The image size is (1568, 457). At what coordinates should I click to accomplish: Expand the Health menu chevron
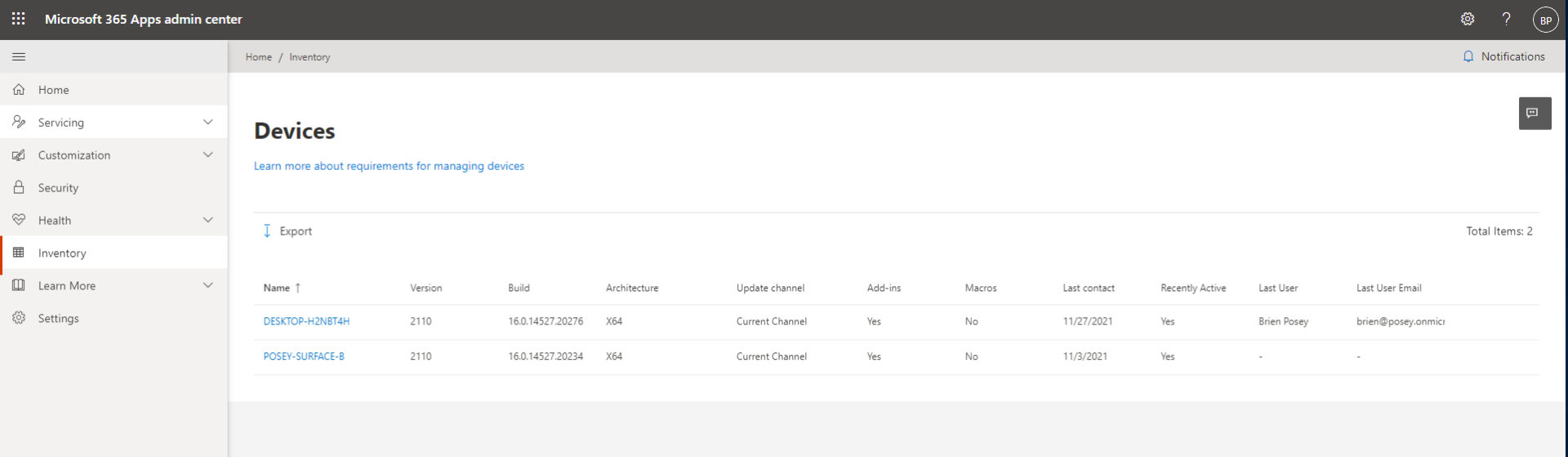pyautogui.click(x=207, y=220)
